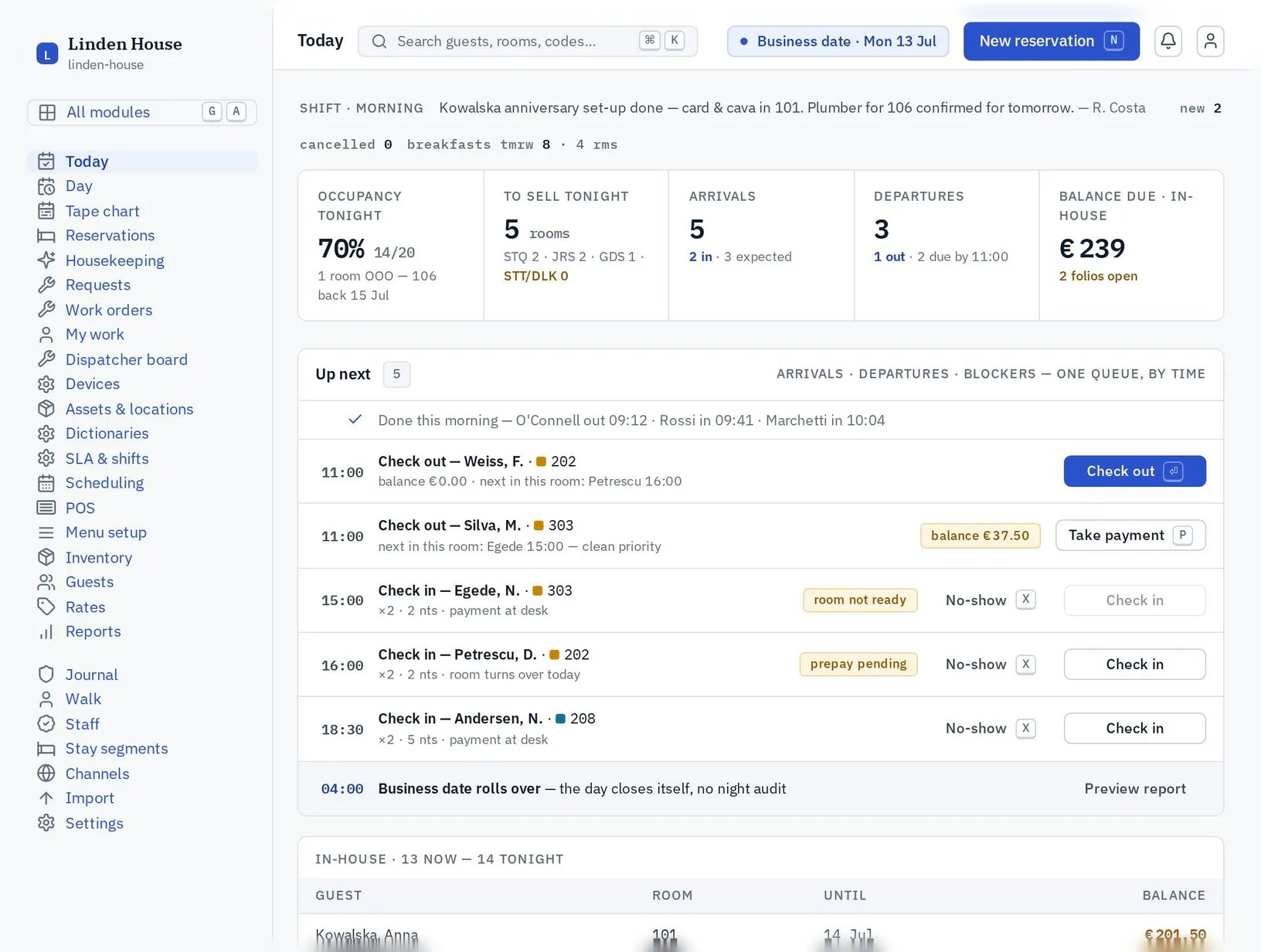Image resolution: width=1261 pixels, height=952 pixels.
Task: Click '1 out' under Departures
Action: [x=889, y=257]
